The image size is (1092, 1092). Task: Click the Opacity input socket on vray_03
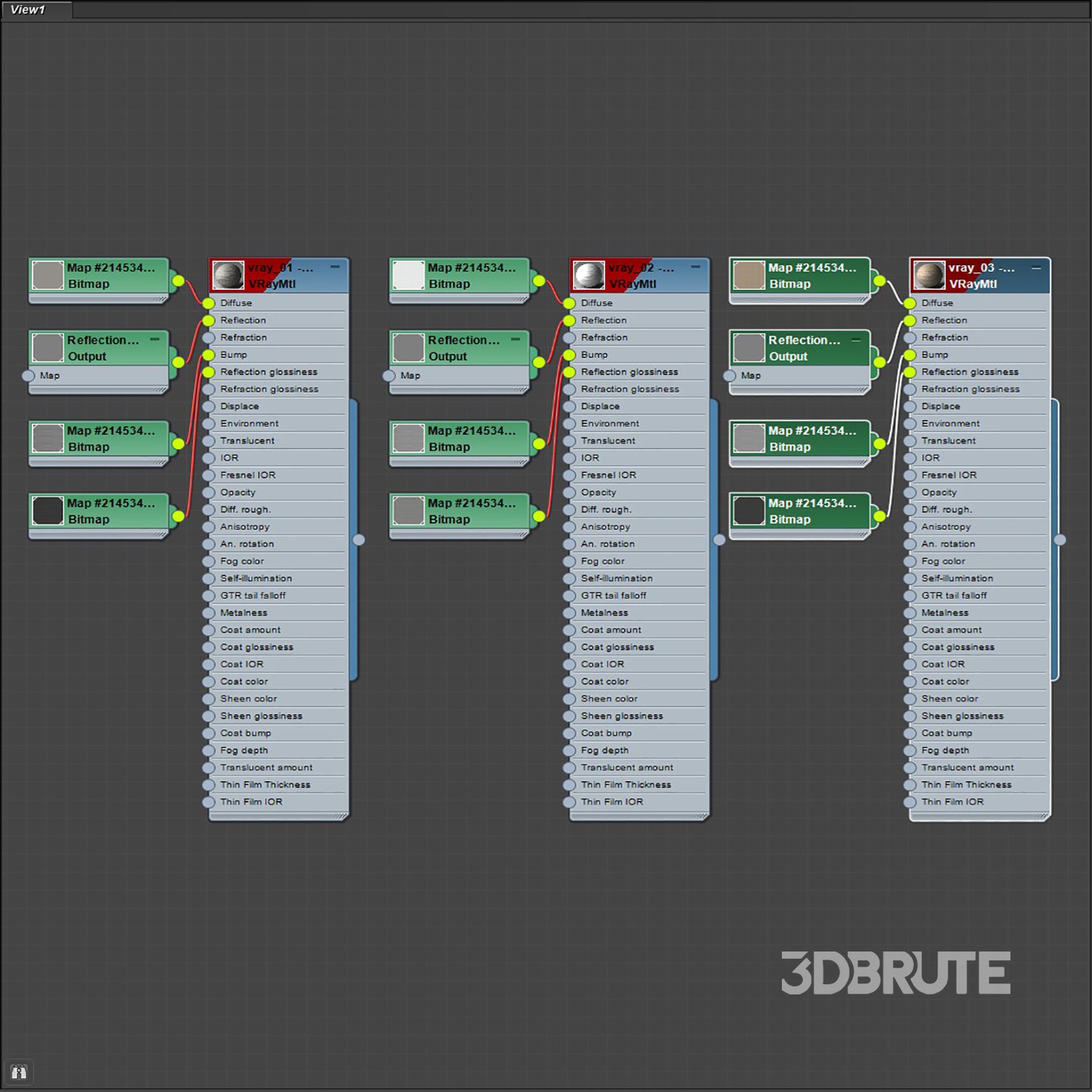tap(910, 493)
